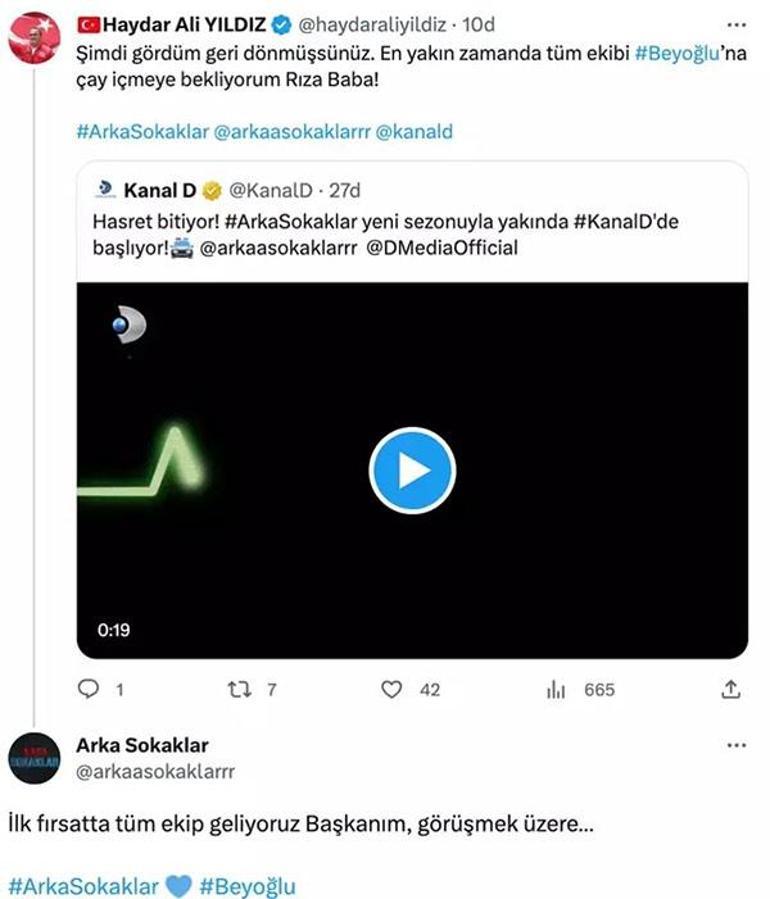The height and width of the screenshot is (899, 770).
Task: Open the @haydaraliyildiz handle
Action: pos(372,22)
